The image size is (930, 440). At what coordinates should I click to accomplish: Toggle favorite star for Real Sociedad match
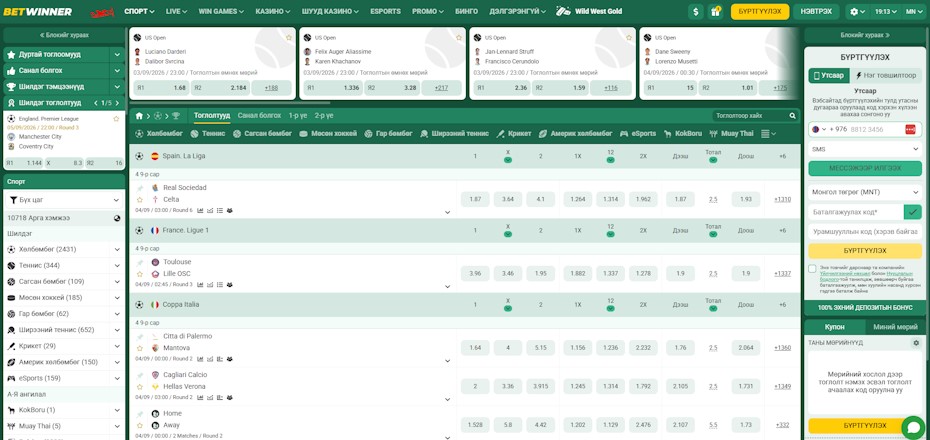click(140, 199)
